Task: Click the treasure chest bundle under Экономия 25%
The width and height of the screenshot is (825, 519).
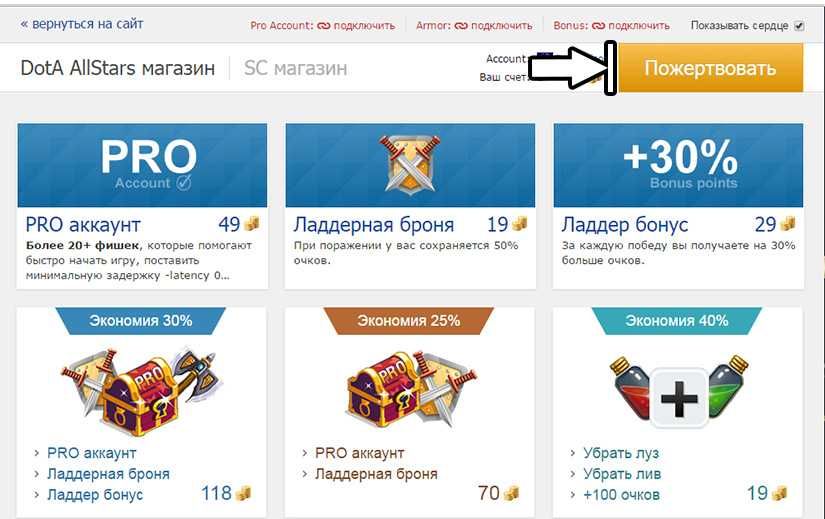Action: click(410, 392)
